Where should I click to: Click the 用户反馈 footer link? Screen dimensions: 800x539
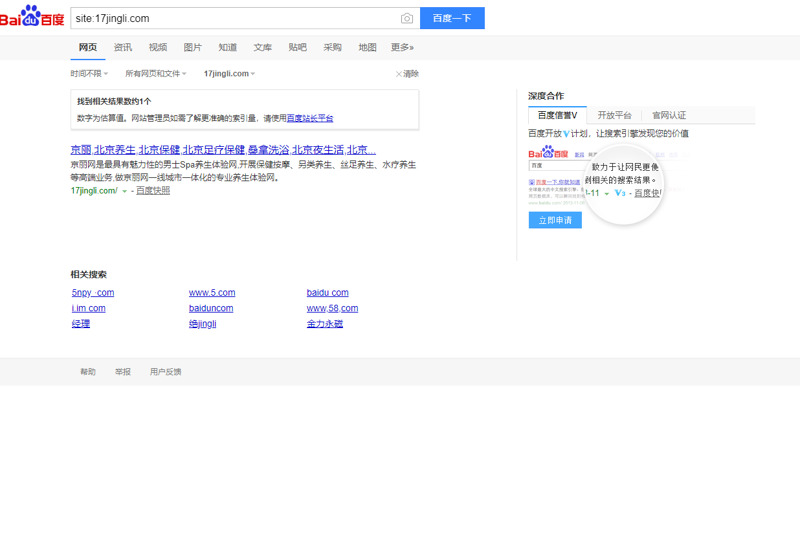tap(165, 372)
